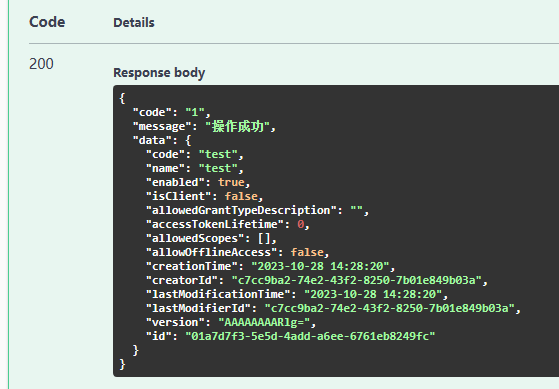Viewport: 559px width, 389px height.
Task: Click the isClient false value
Action: pyautogui.click(x=241, y=196)
